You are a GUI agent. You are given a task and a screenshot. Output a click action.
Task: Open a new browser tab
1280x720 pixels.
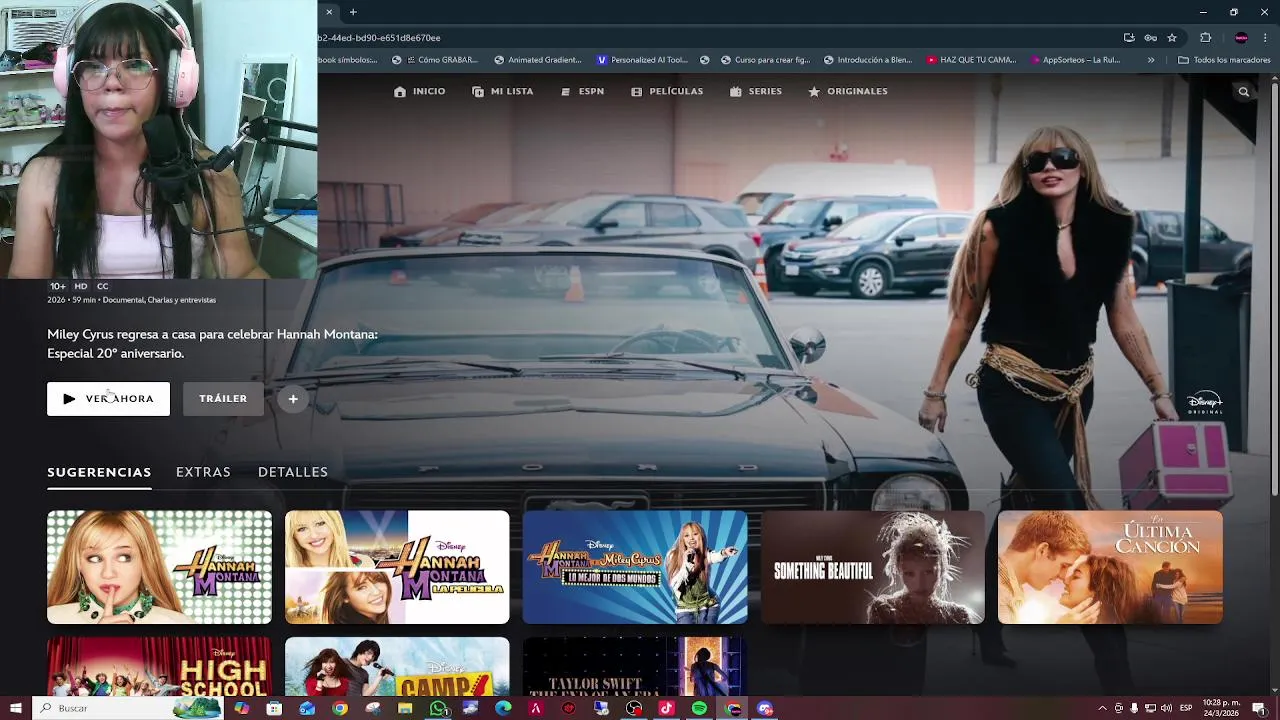tap(353, 12)
